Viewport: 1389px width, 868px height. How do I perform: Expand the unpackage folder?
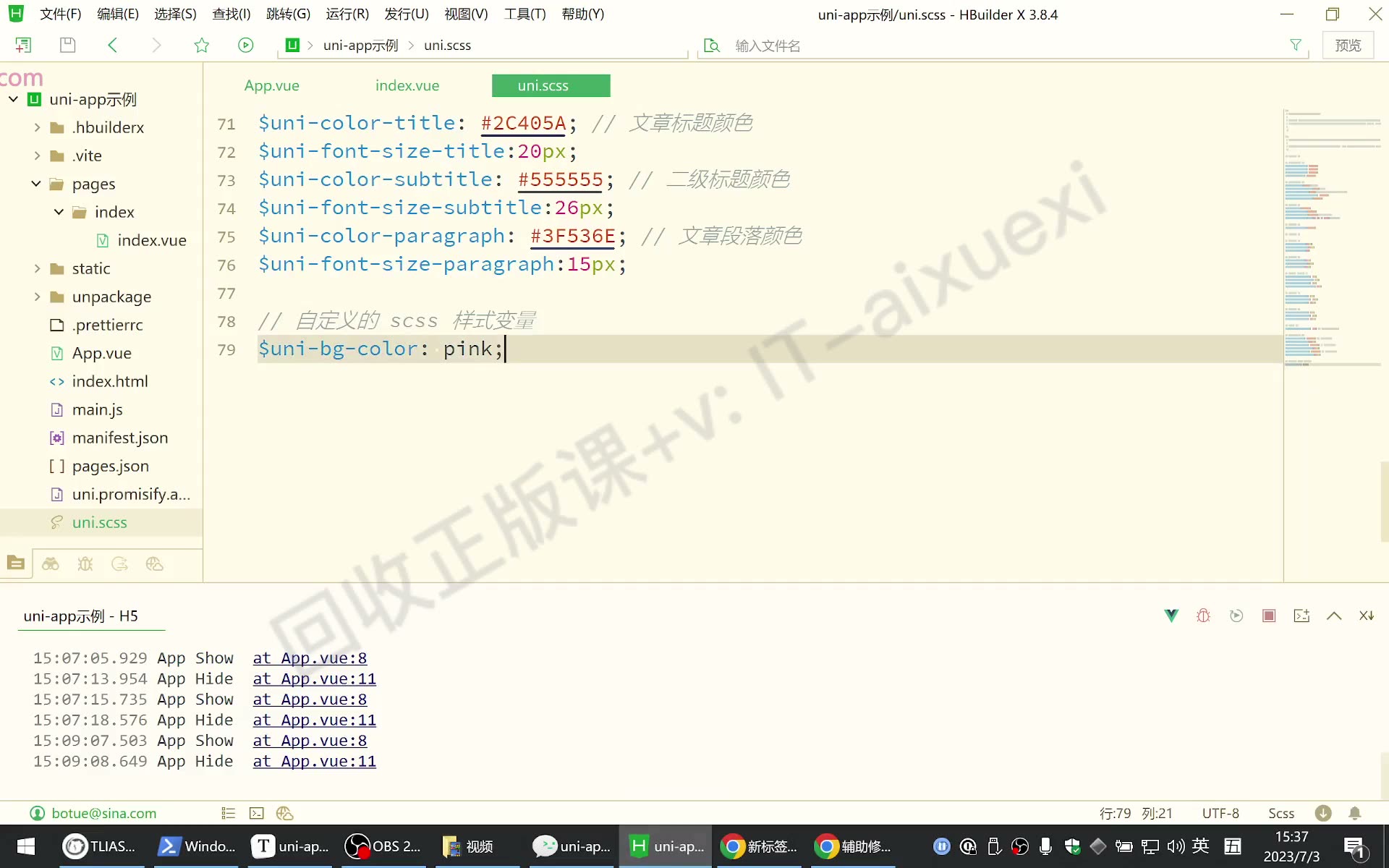(x=38, y=297)
